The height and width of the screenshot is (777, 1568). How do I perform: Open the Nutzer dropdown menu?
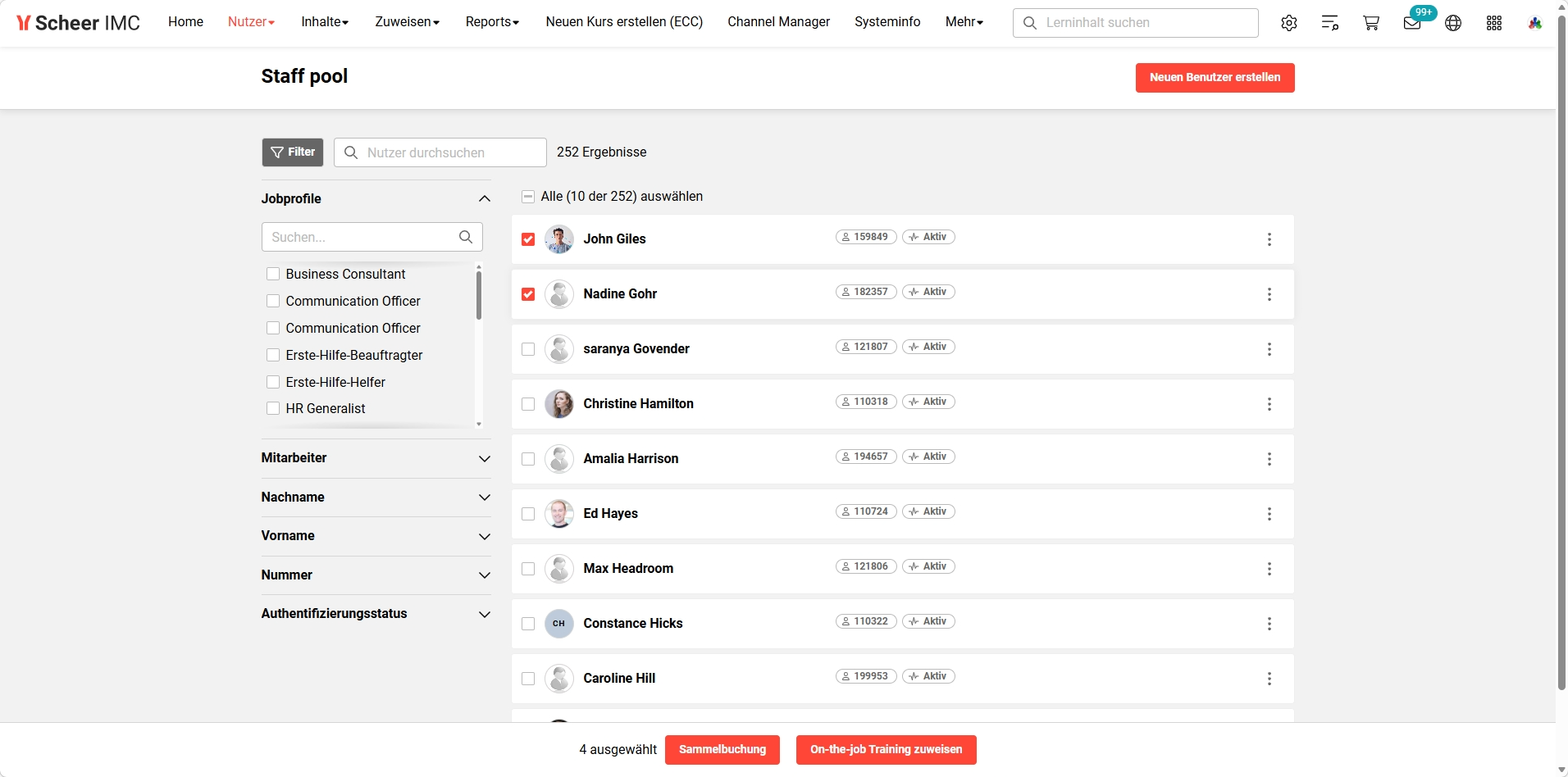251,22
